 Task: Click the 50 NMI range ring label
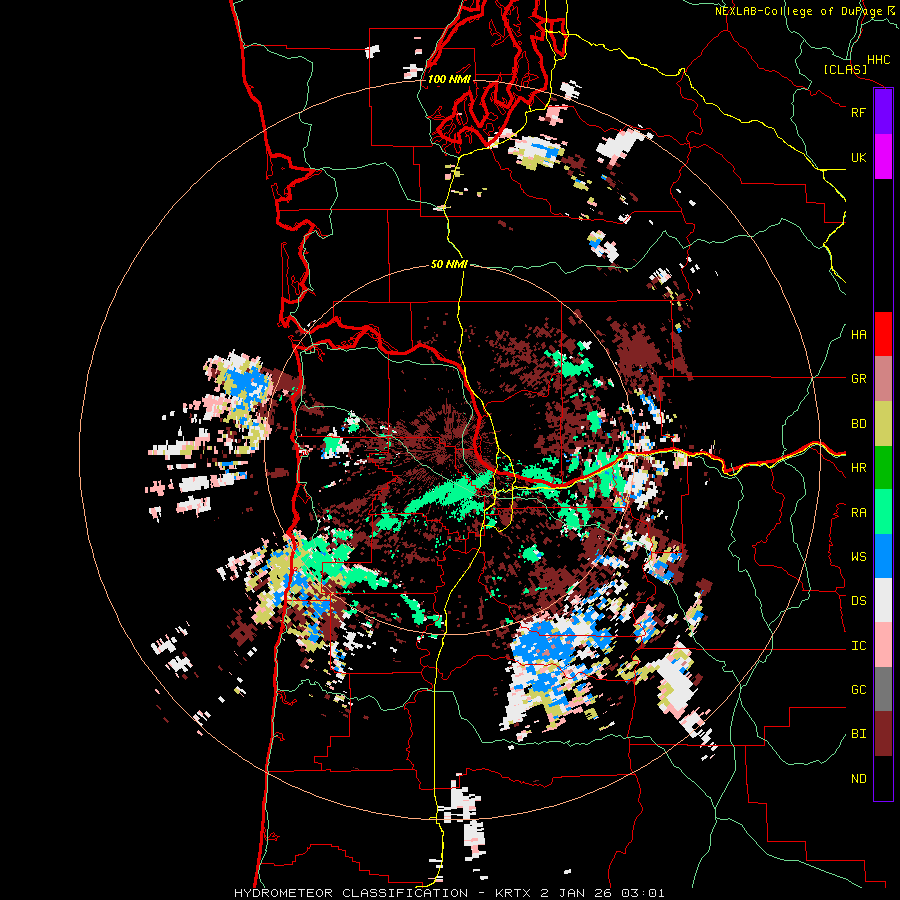449,264
